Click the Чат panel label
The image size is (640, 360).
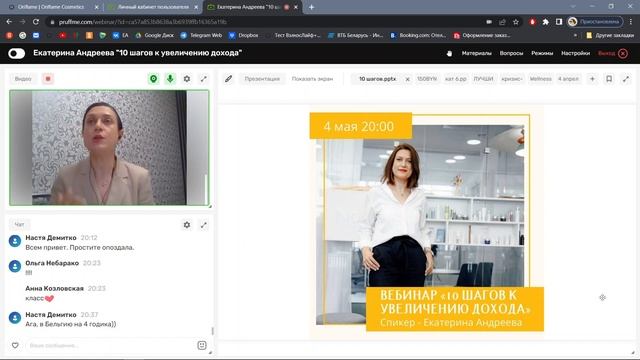[19, 224]
